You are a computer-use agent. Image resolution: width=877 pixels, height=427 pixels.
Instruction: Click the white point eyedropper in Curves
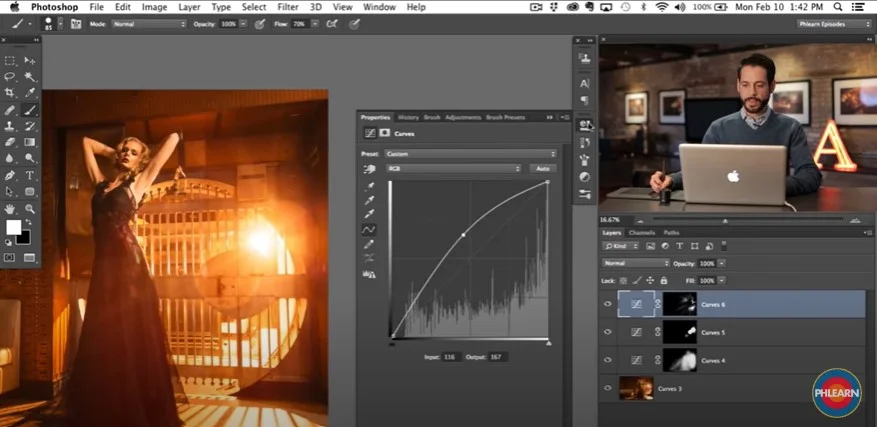(371, 214)
